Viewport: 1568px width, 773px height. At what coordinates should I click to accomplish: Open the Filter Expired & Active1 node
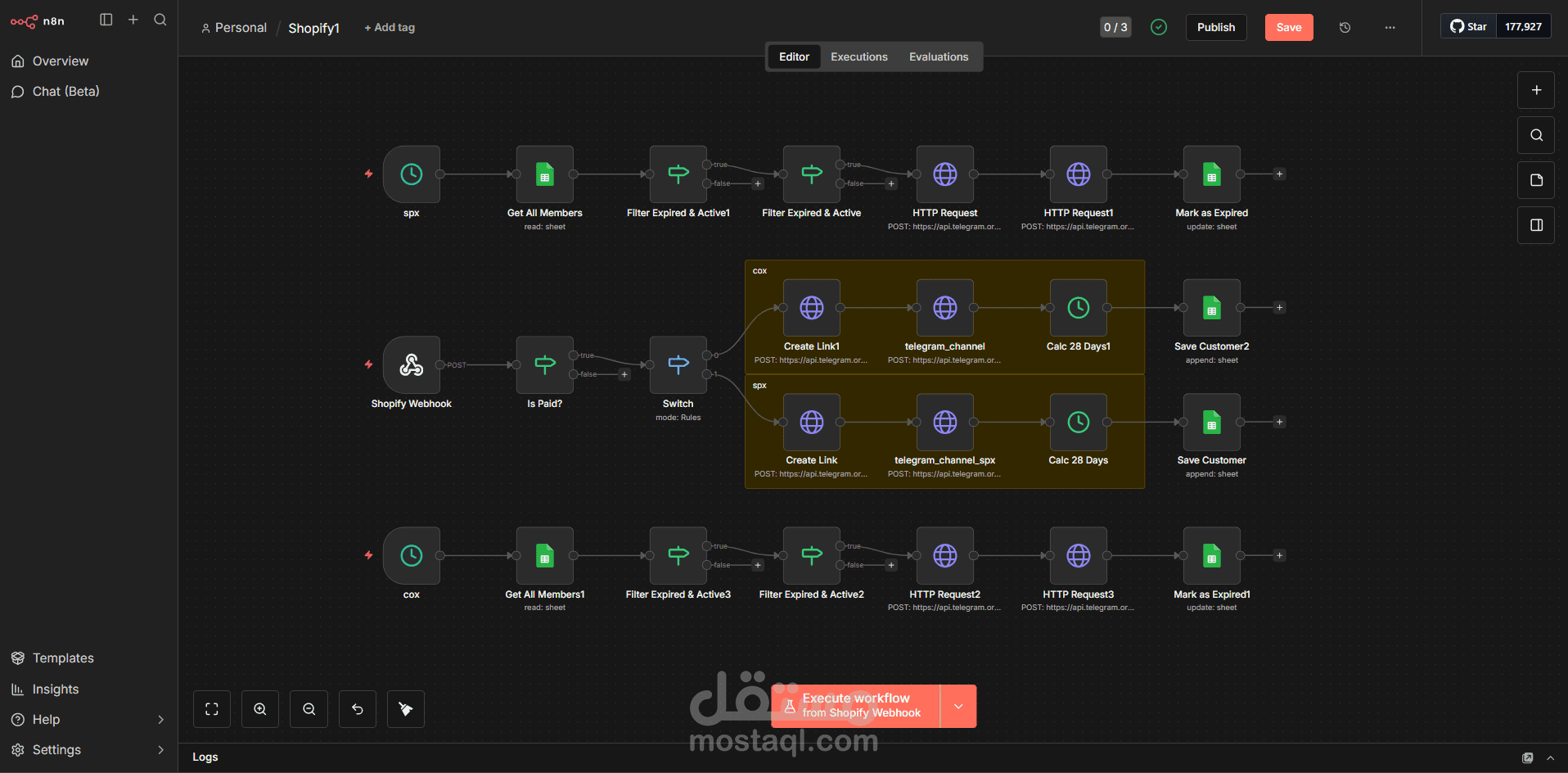tap(678, 174)
